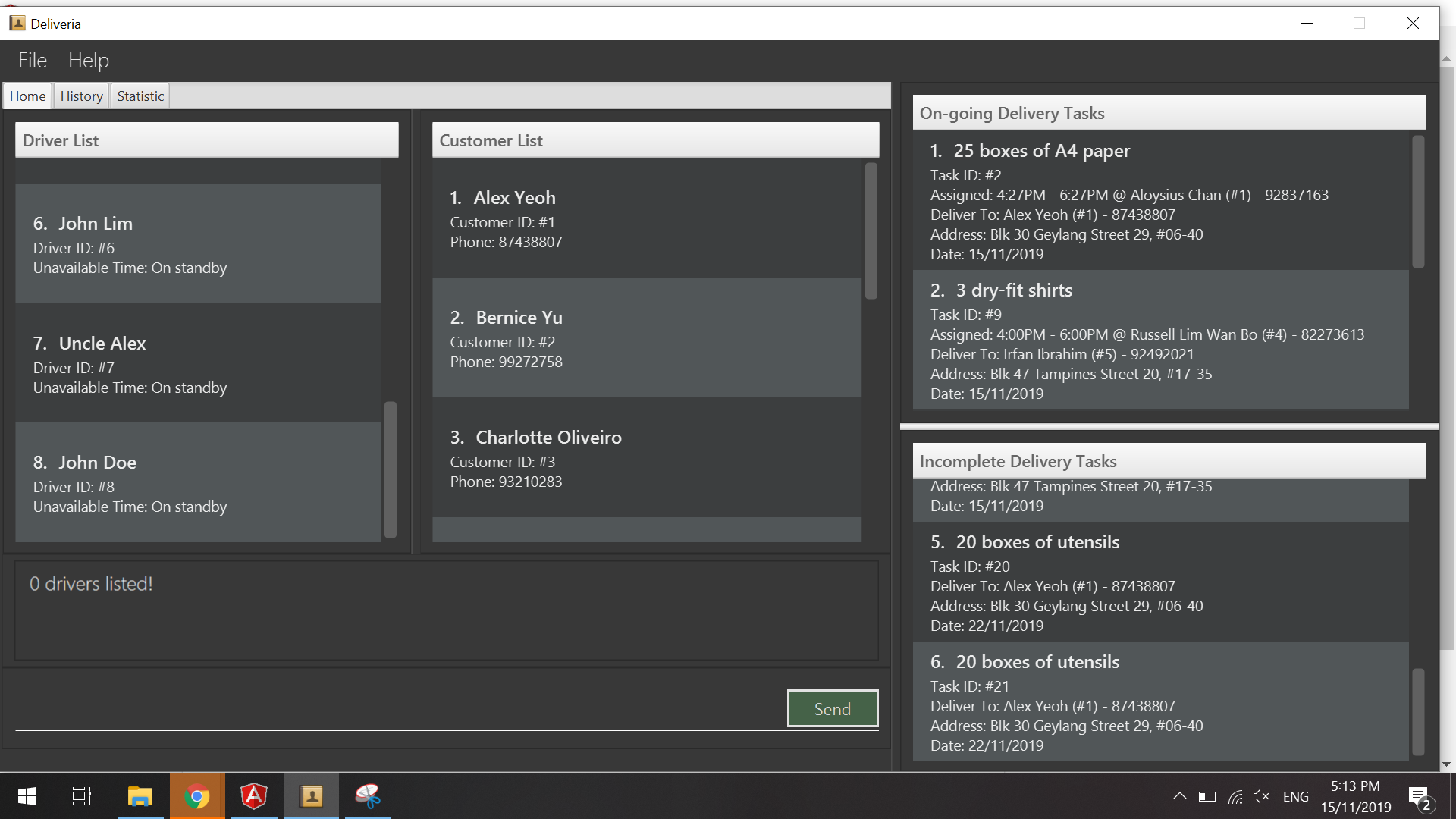
Task: Show hidden system tray icons
Action: pyautogui.click(x=1179, y=796)
